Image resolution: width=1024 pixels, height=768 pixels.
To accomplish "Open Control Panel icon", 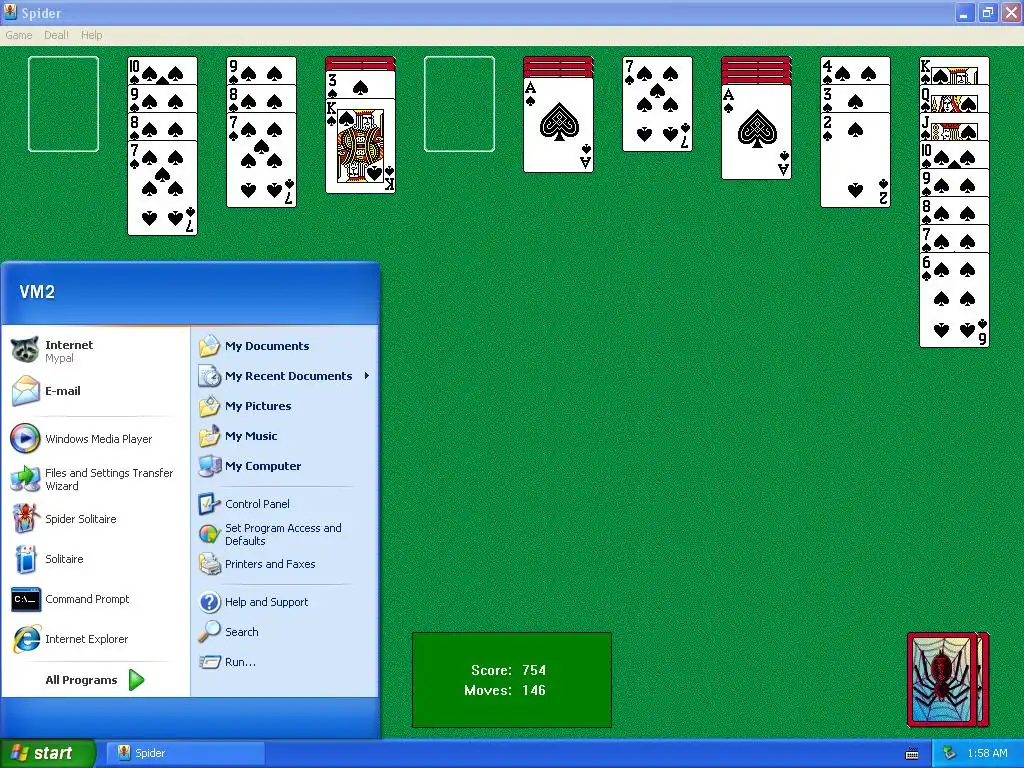I will [210, 504].
